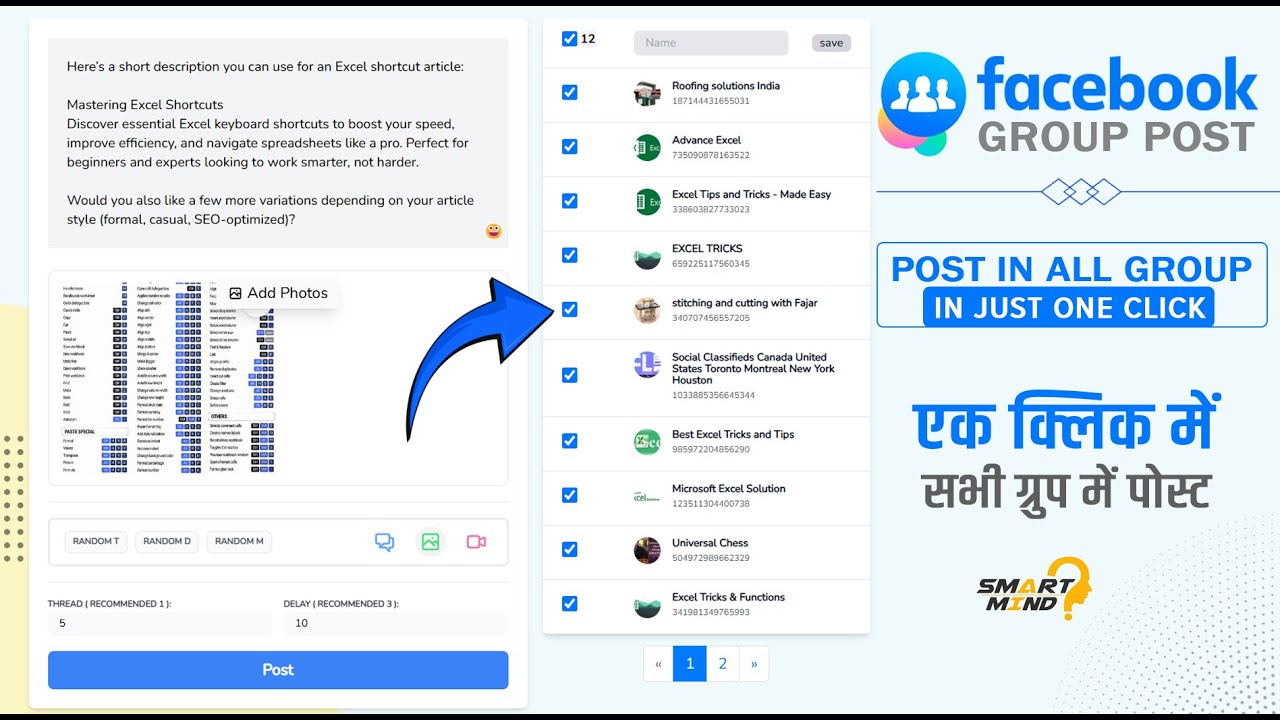The width and height of the screenshot is (1280, 720).
Task: Click group ID 985972204856290
Action: click(711, 449)
